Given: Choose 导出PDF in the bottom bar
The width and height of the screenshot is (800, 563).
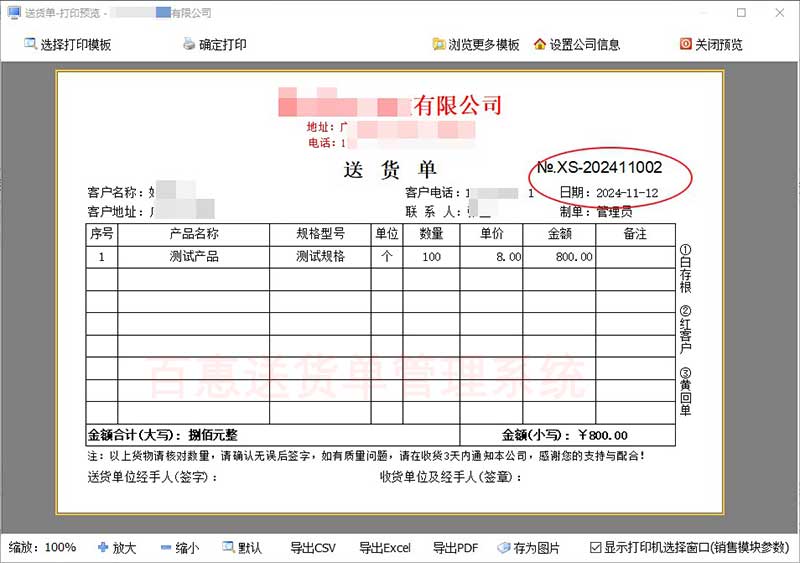Looking at the screenshot, I should tap(455, 548).
